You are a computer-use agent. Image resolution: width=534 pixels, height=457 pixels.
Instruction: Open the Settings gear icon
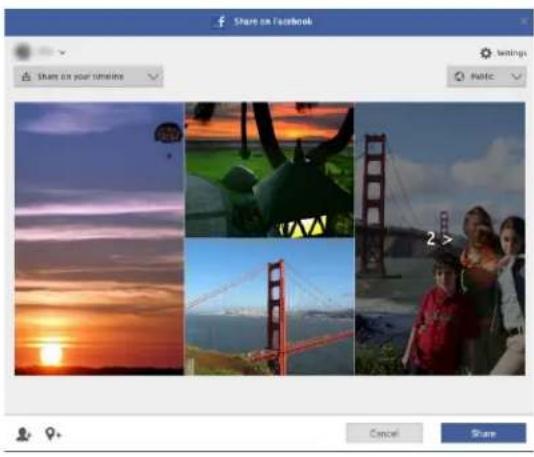pyautogui.click(x=486, y=53)
